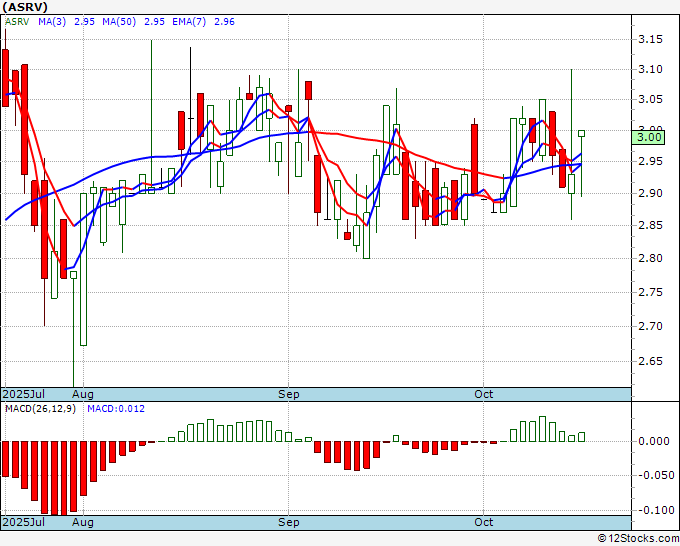Click the 0.000 MACD axis label
This screenshot has height=546, width=680.
click(654, 441)
